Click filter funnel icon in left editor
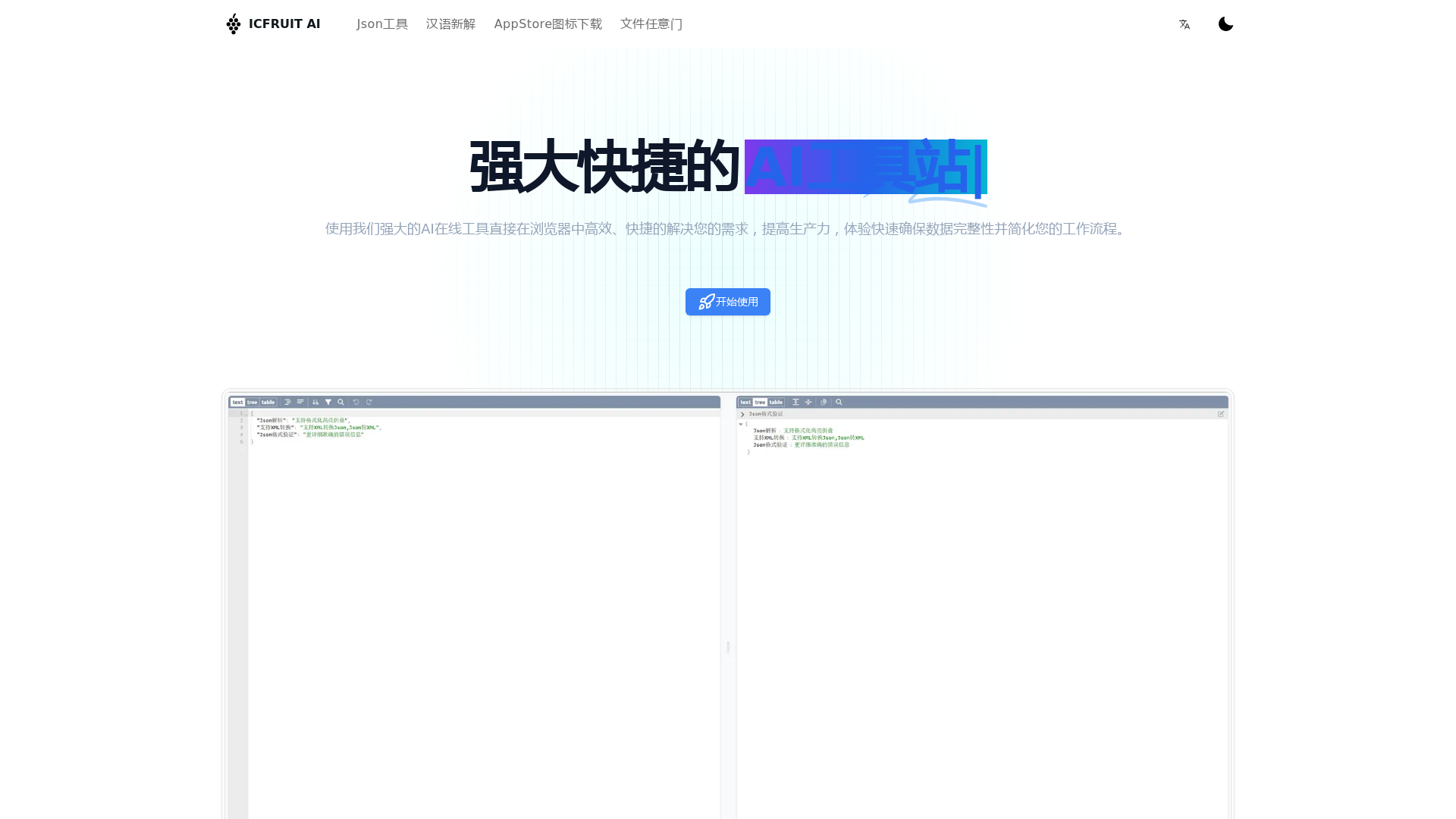The height and width of the screenshot is (819, 1456). 328,402
